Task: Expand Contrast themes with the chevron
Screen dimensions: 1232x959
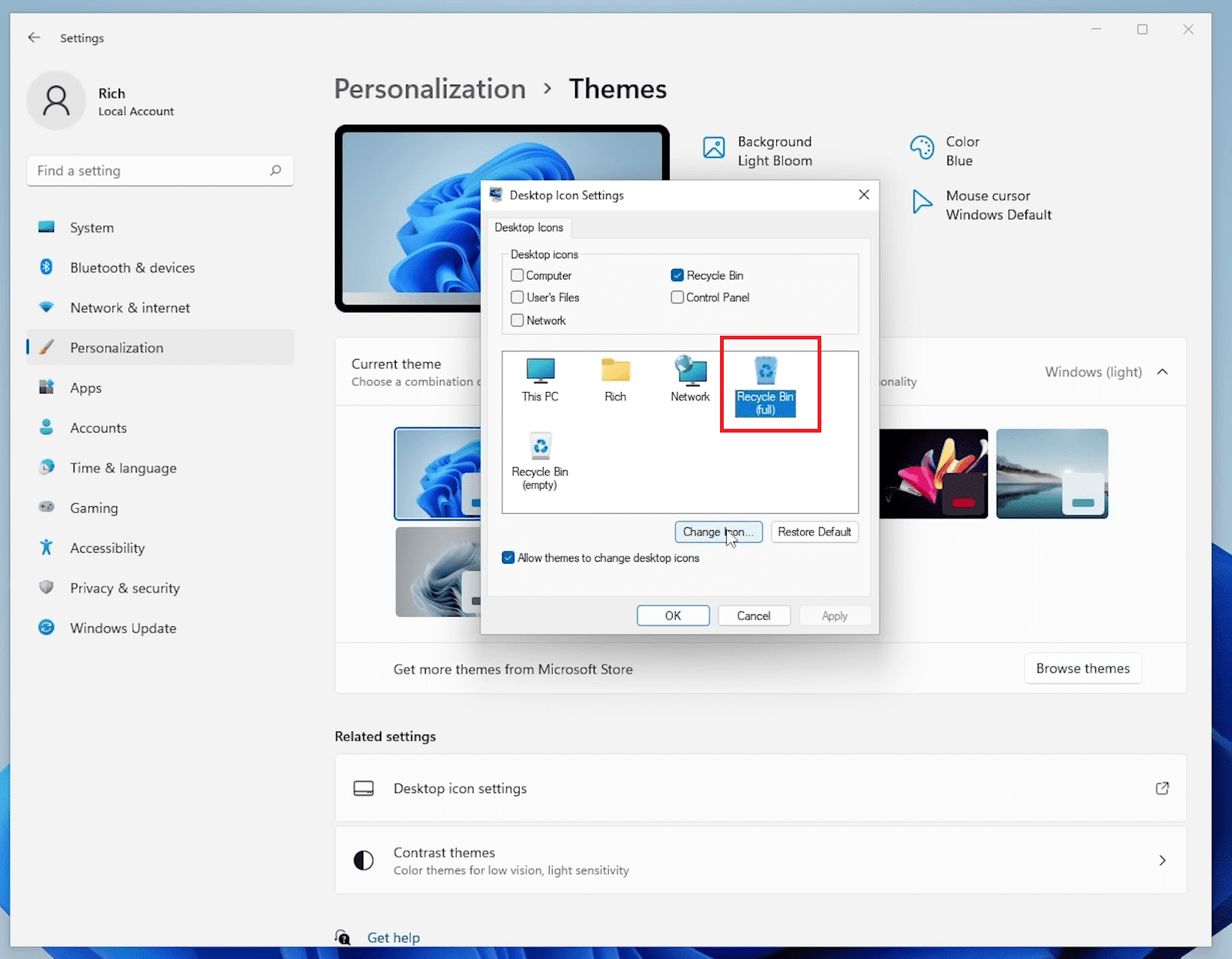Action: [1162, 860]
